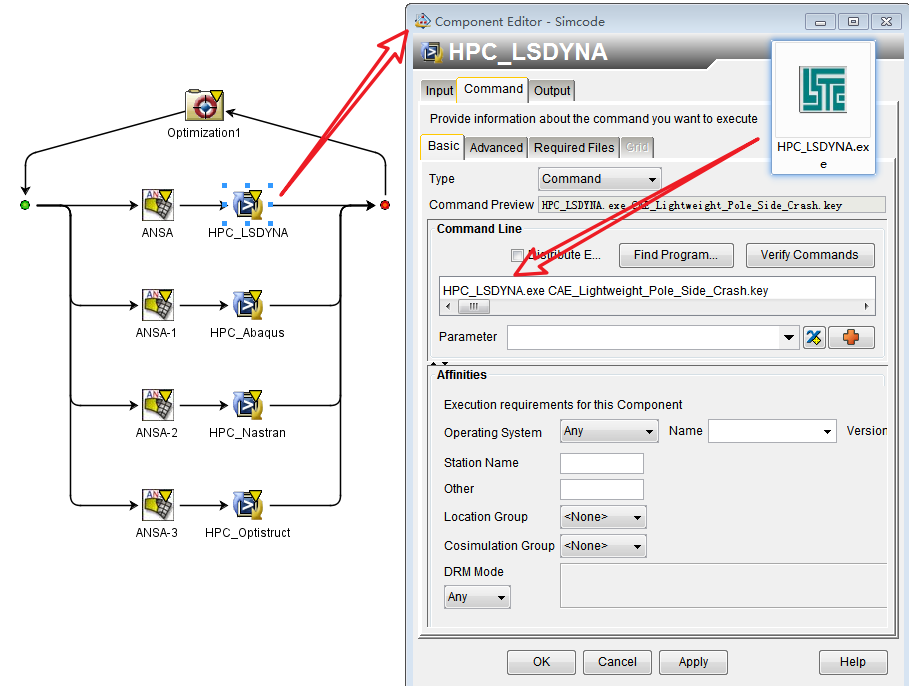Open the DRM Mode Any dropdown
Viewport: 909px width, 686px height.
pyautogui.click(x=477, y=597)
